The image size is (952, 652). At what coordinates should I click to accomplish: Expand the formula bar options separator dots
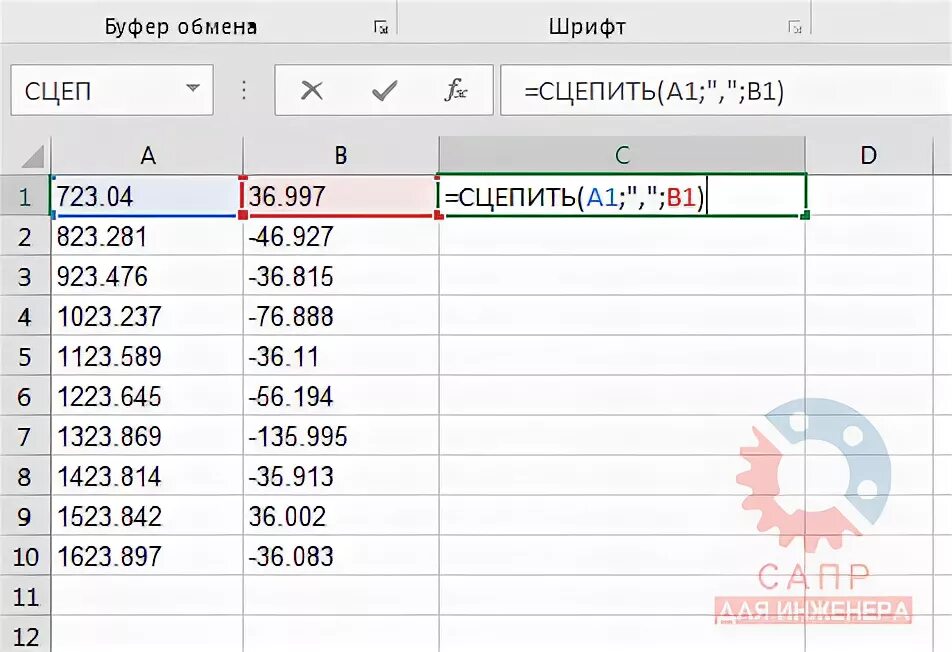click(243, 89)
